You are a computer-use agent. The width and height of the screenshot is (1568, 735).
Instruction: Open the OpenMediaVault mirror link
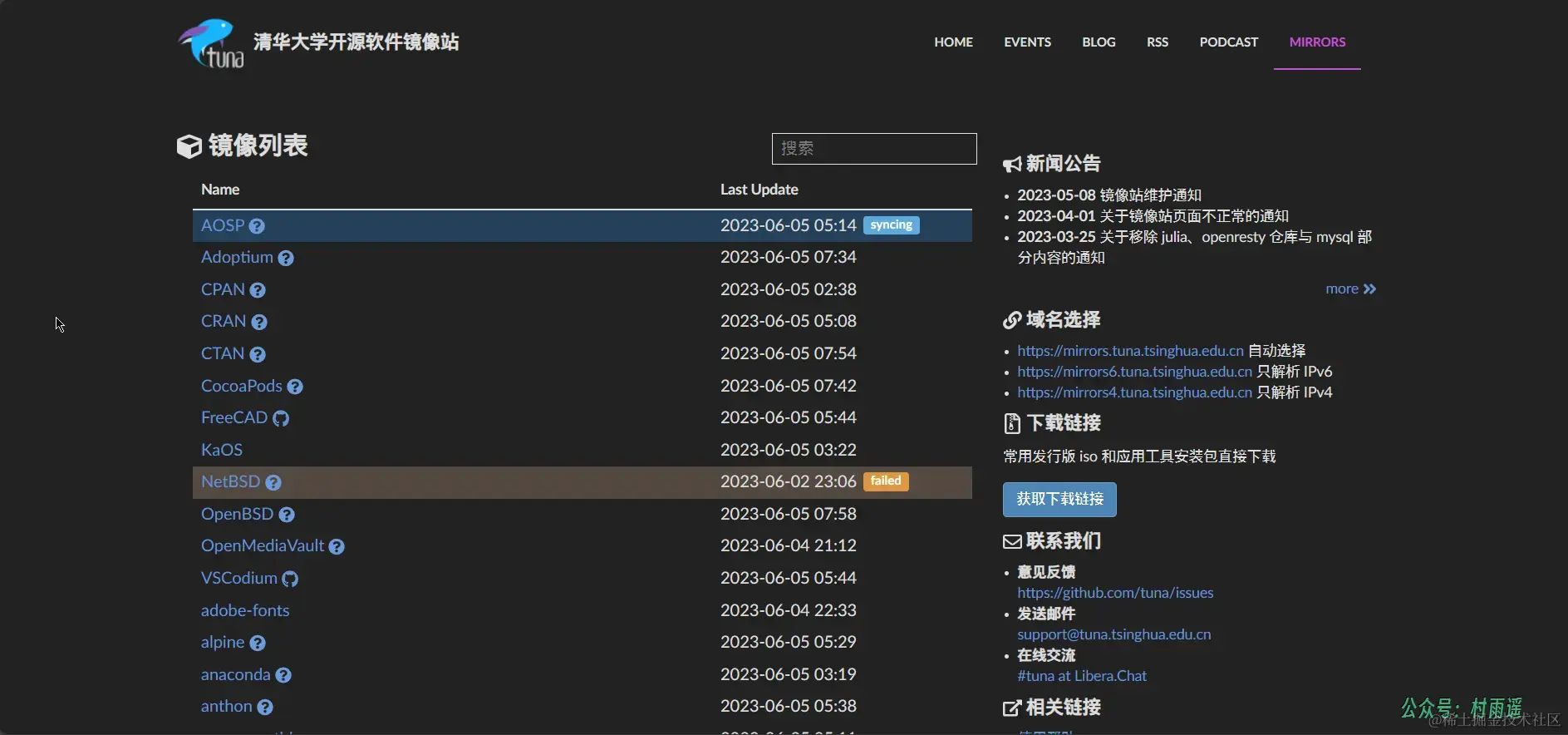(263, 546)
